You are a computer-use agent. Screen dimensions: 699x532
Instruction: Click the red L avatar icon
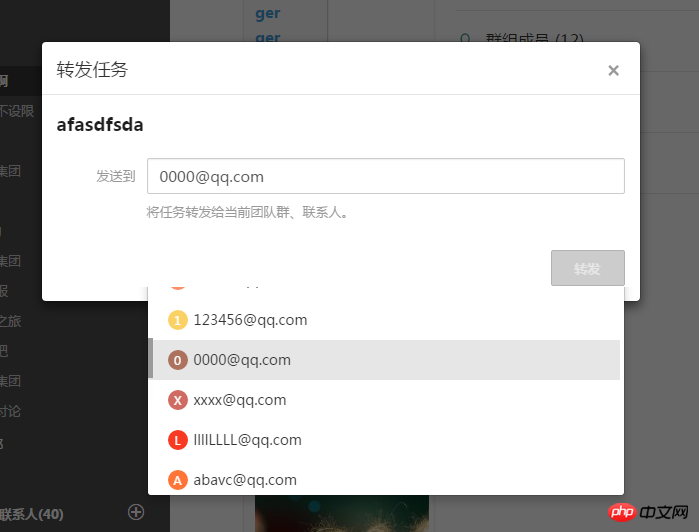pyautogui.click(x=177, y=440)
